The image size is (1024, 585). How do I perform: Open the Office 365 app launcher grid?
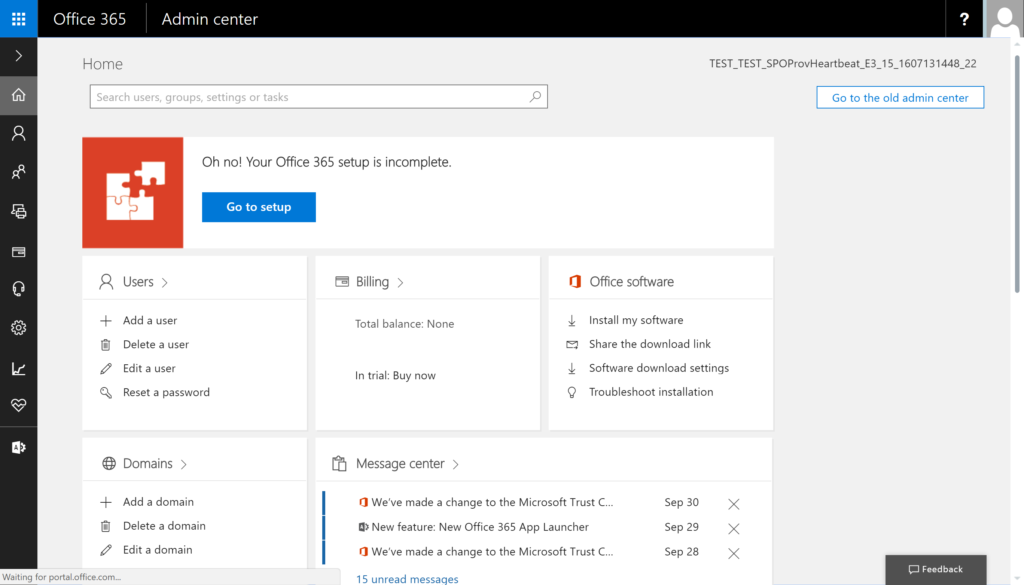(x=18, y=18)
